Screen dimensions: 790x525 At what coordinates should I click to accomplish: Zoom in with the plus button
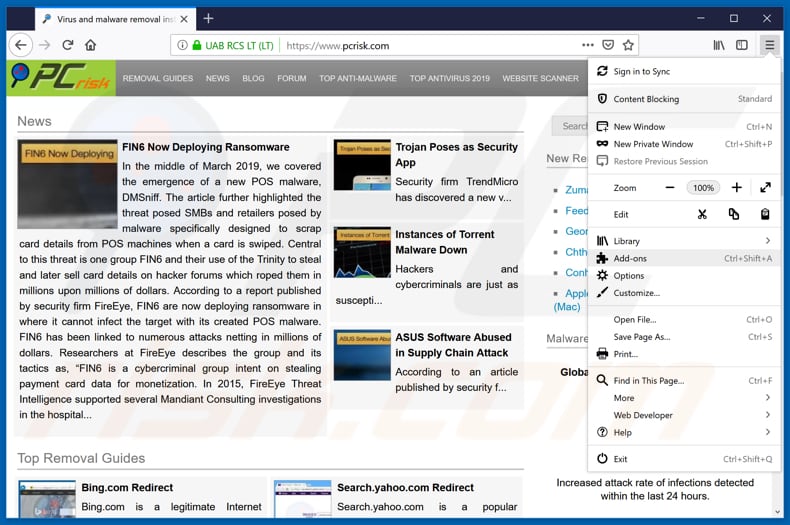click(x=737, y=187)
